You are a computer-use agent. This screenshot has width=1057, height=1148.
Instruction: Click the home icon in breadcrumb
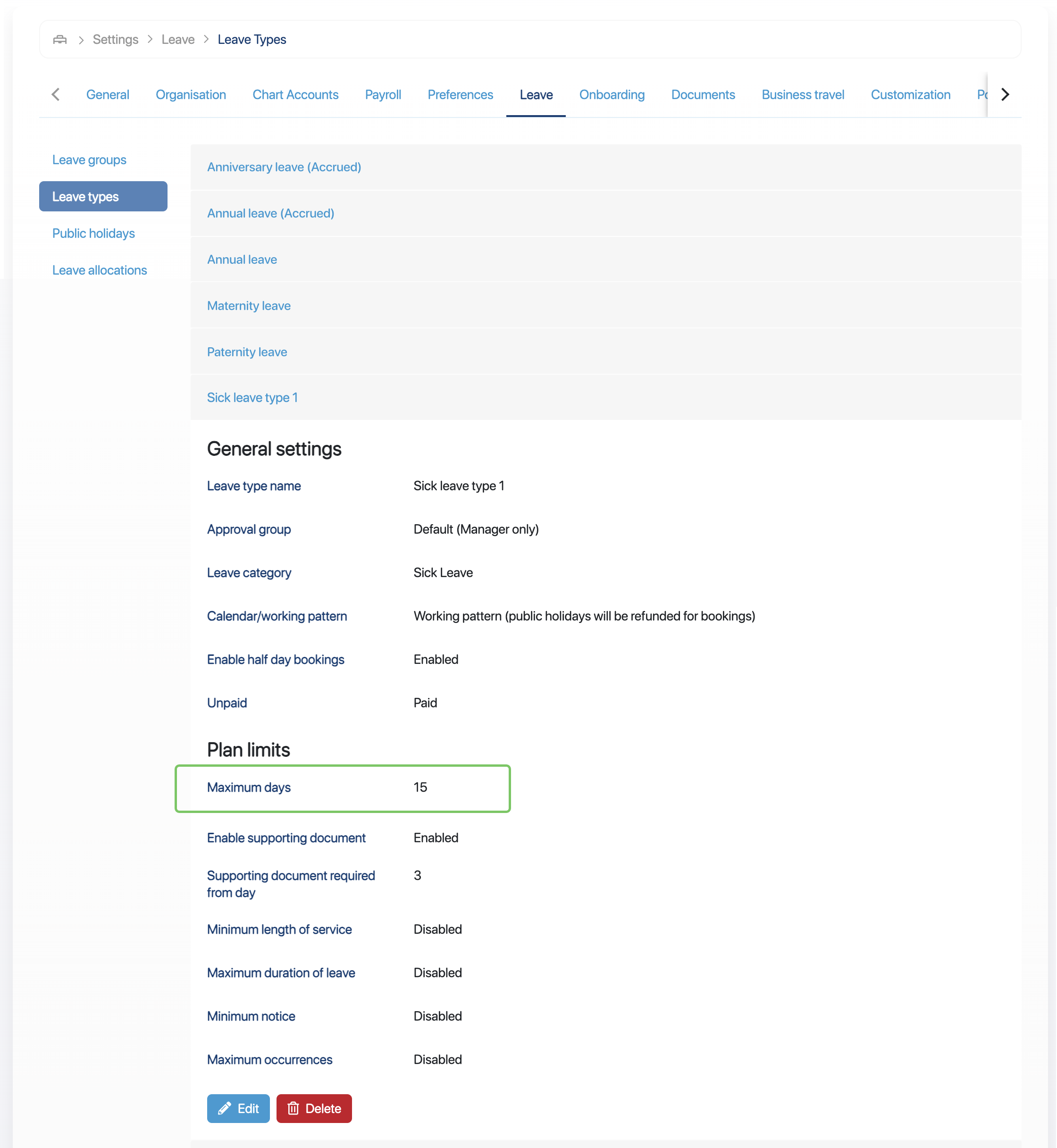pos(60,40)
